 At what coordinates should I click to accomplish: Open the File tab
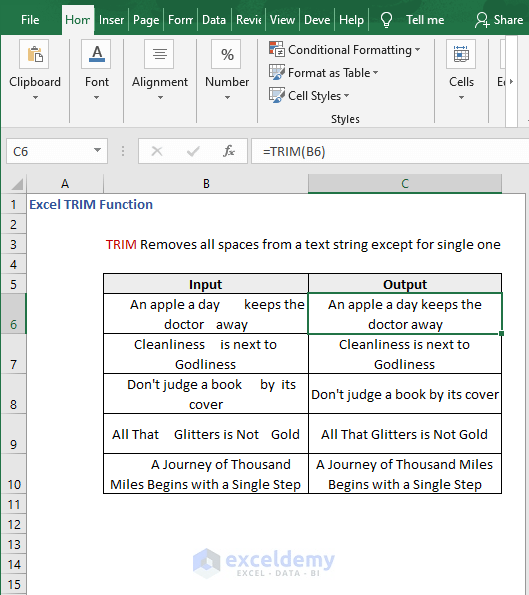click(30, 20)
